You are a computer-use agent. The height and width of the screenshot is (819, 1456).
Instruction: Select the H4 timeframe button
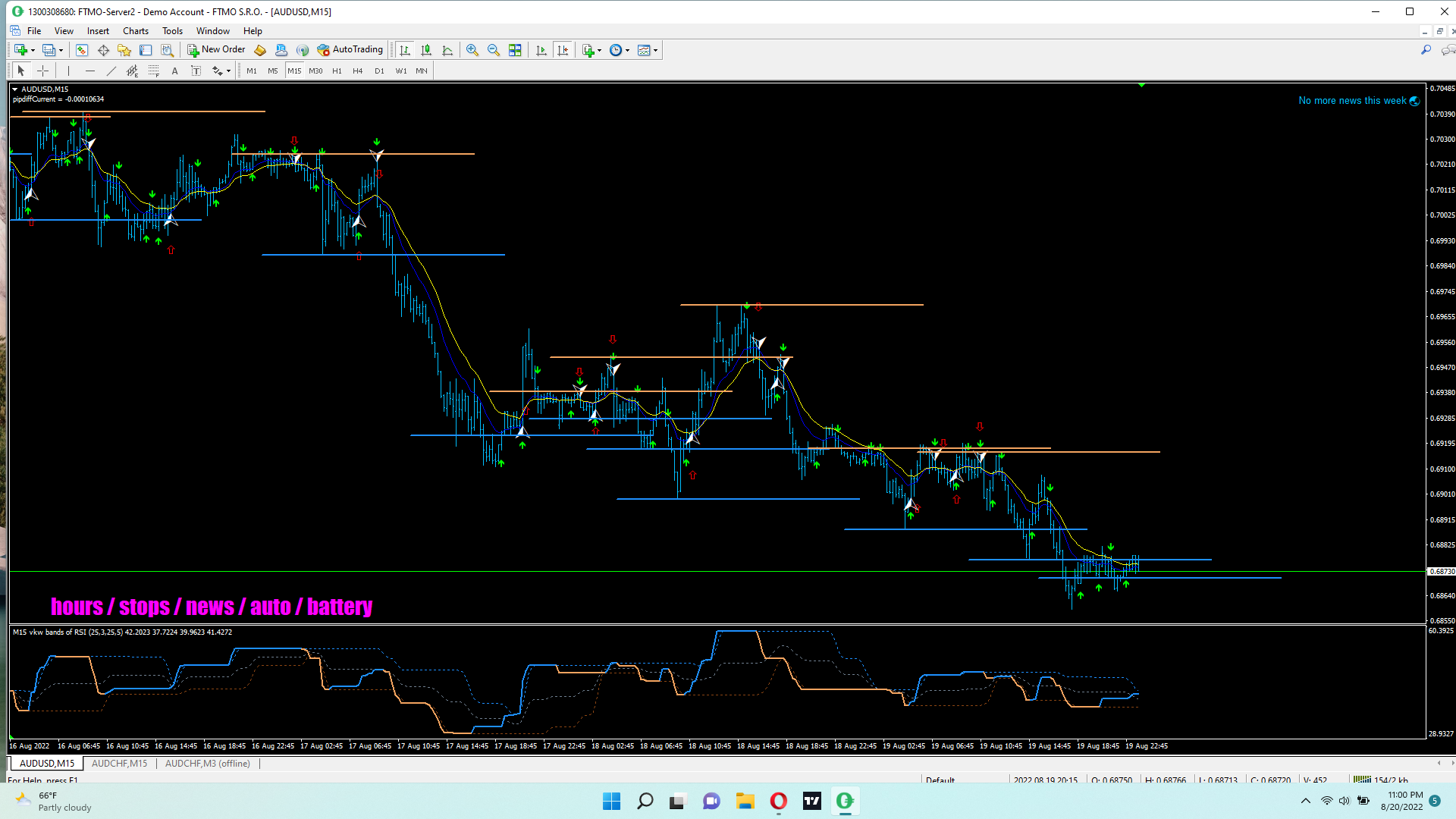358,71
